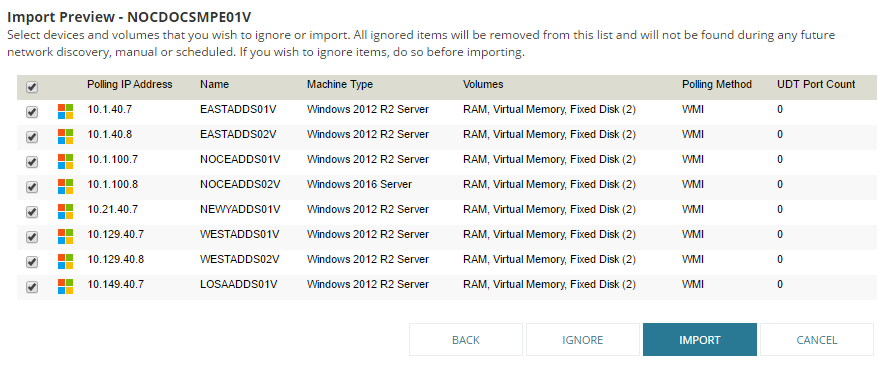This screenshot has height=365, width=888.
Task: Deselect the NEWYADDS01V row checkbox
Action: tap(32, 212)
